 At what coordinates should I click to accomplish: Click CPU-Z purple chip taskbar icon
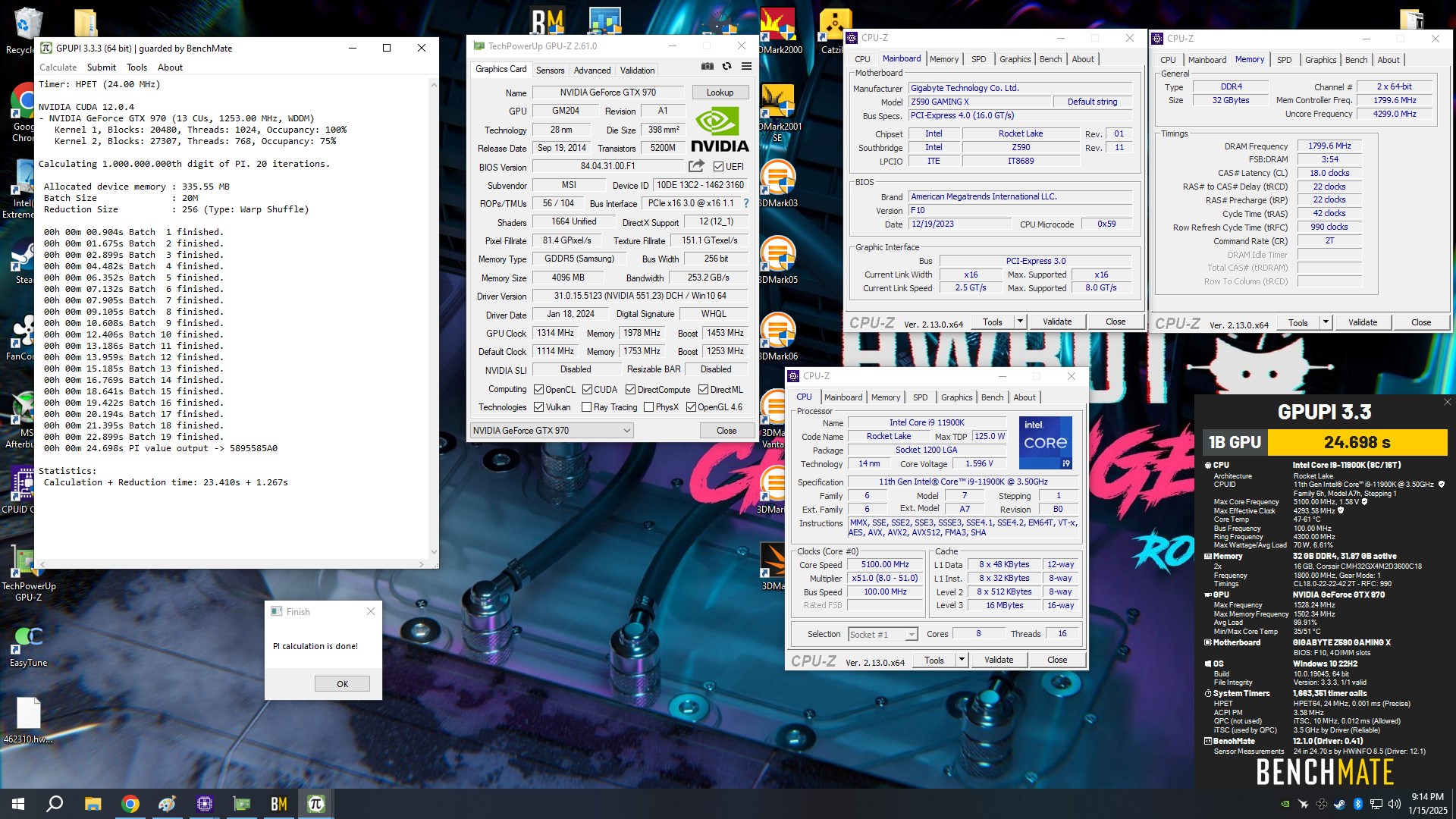tap(205, 804)
